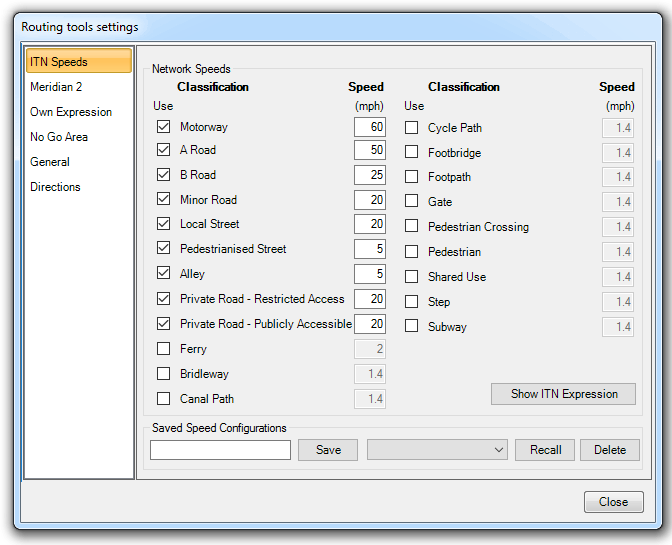The image size is (672, 545).
Task: Toggle the Pedestrianised Street checkbox
Action: pos(163,249)
